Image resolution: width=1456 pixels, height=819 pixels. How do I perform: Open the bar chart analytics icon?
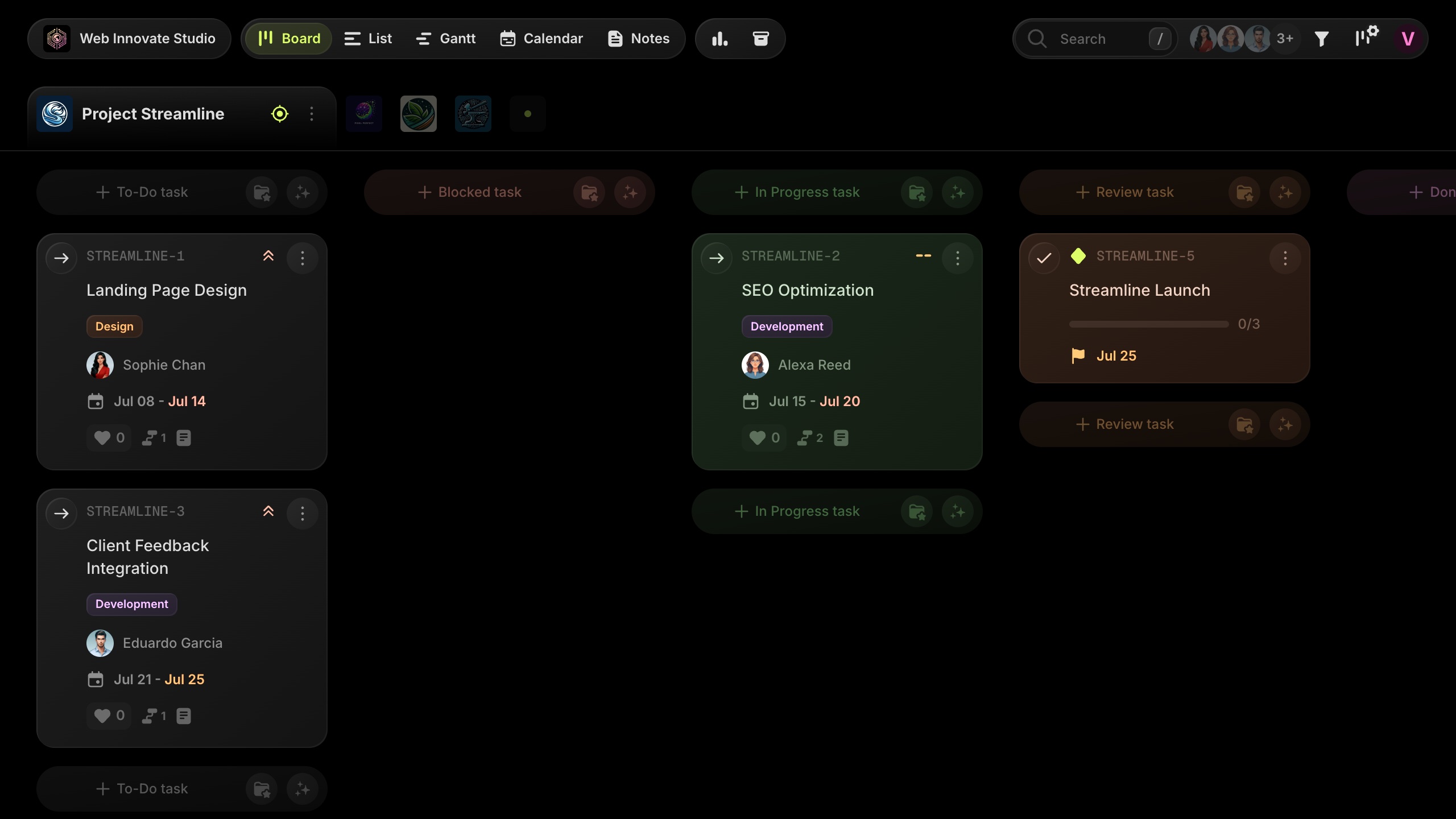click(x=719, y=39)
